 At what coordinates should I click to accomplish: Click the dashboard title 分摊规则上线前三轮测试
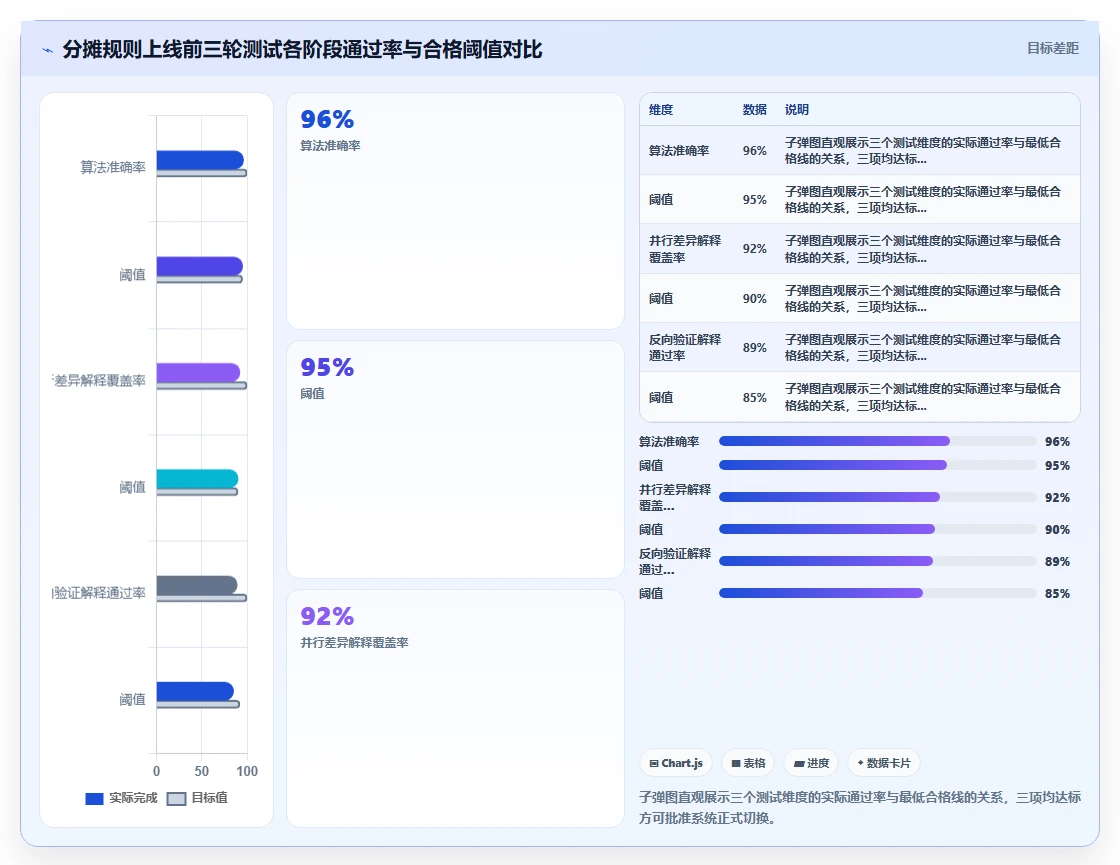click(x=302, y=49)
